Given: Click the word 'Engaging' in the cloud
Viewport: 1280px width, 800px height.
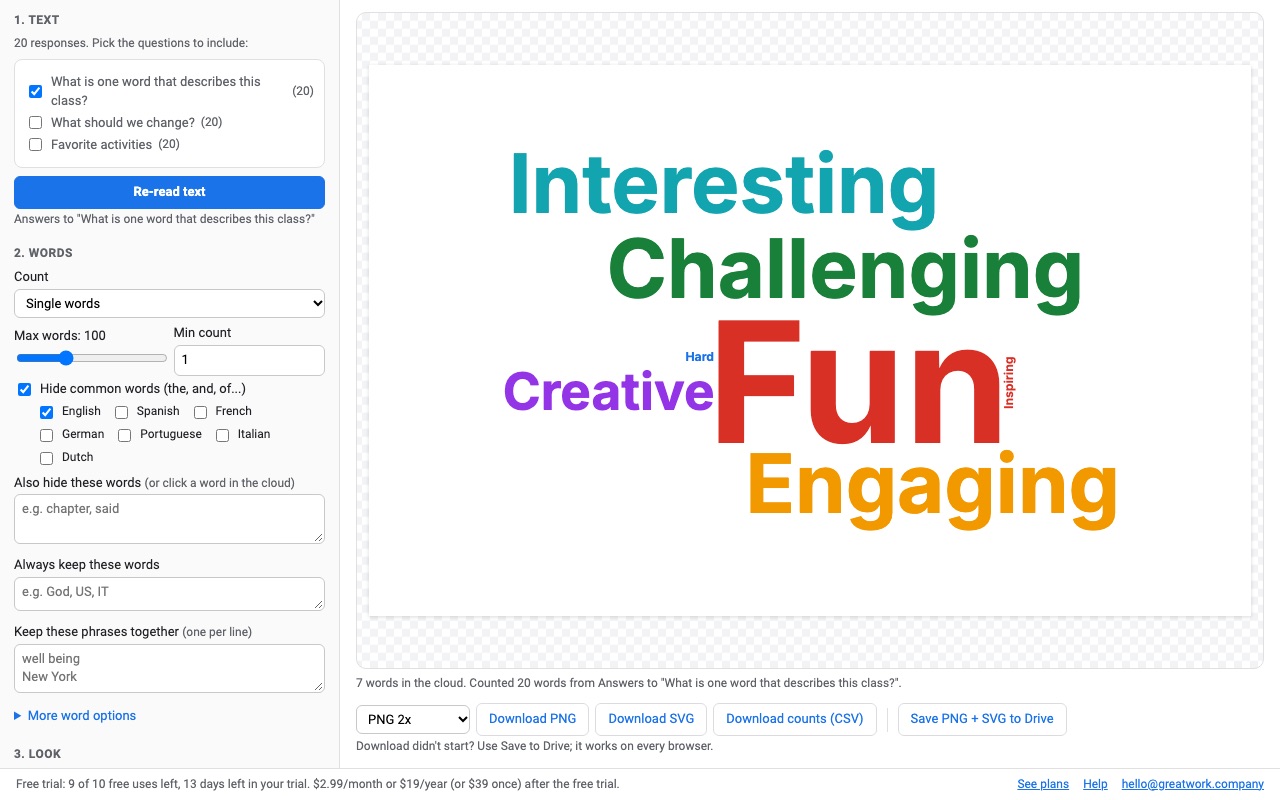Looking at the screenshot, I should pyautogui.click(x=932, y=491).
